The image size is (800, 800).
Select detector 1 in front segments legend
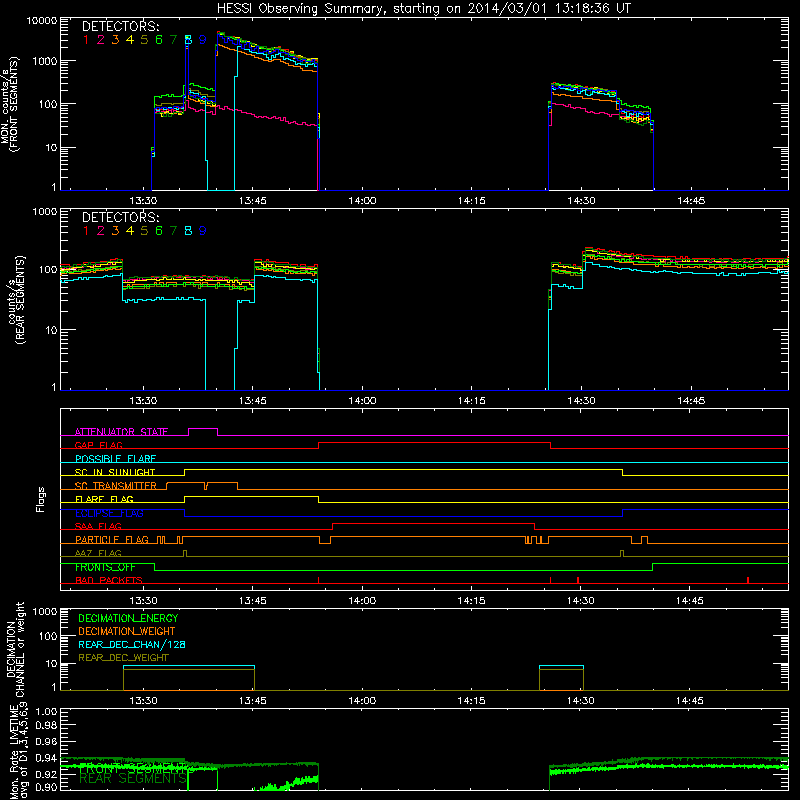pos(86,40)
